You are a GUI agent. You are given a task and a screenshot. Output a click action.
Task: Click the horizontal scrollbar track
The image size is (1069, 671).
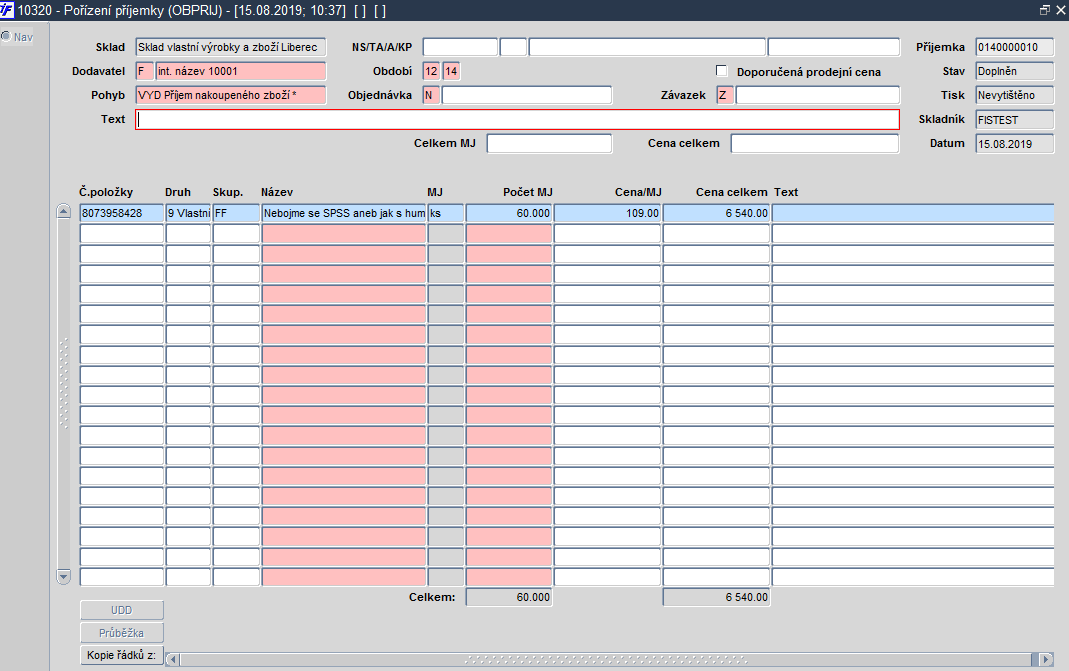607,659
